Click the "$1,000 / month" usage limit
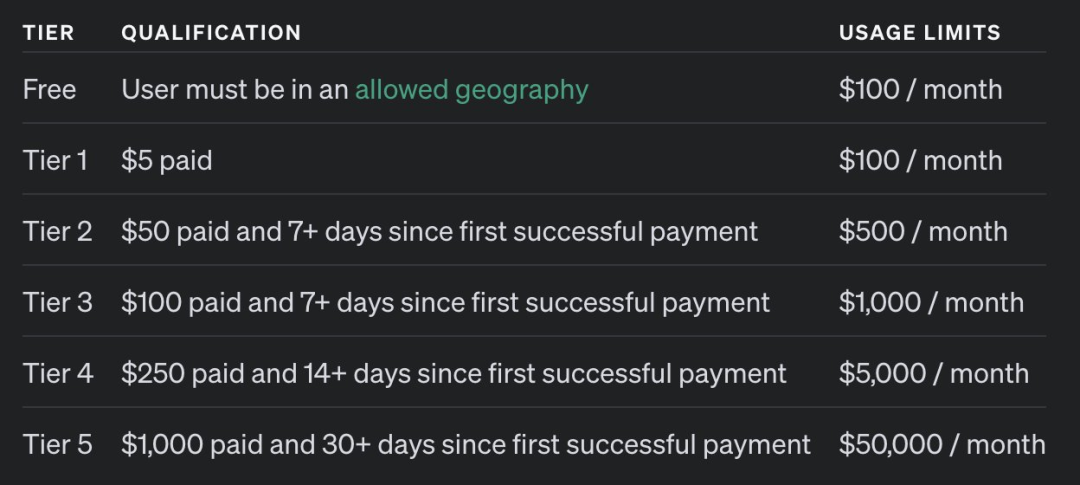Screen dimensions: 1080x485 click(x=931, y=303)
